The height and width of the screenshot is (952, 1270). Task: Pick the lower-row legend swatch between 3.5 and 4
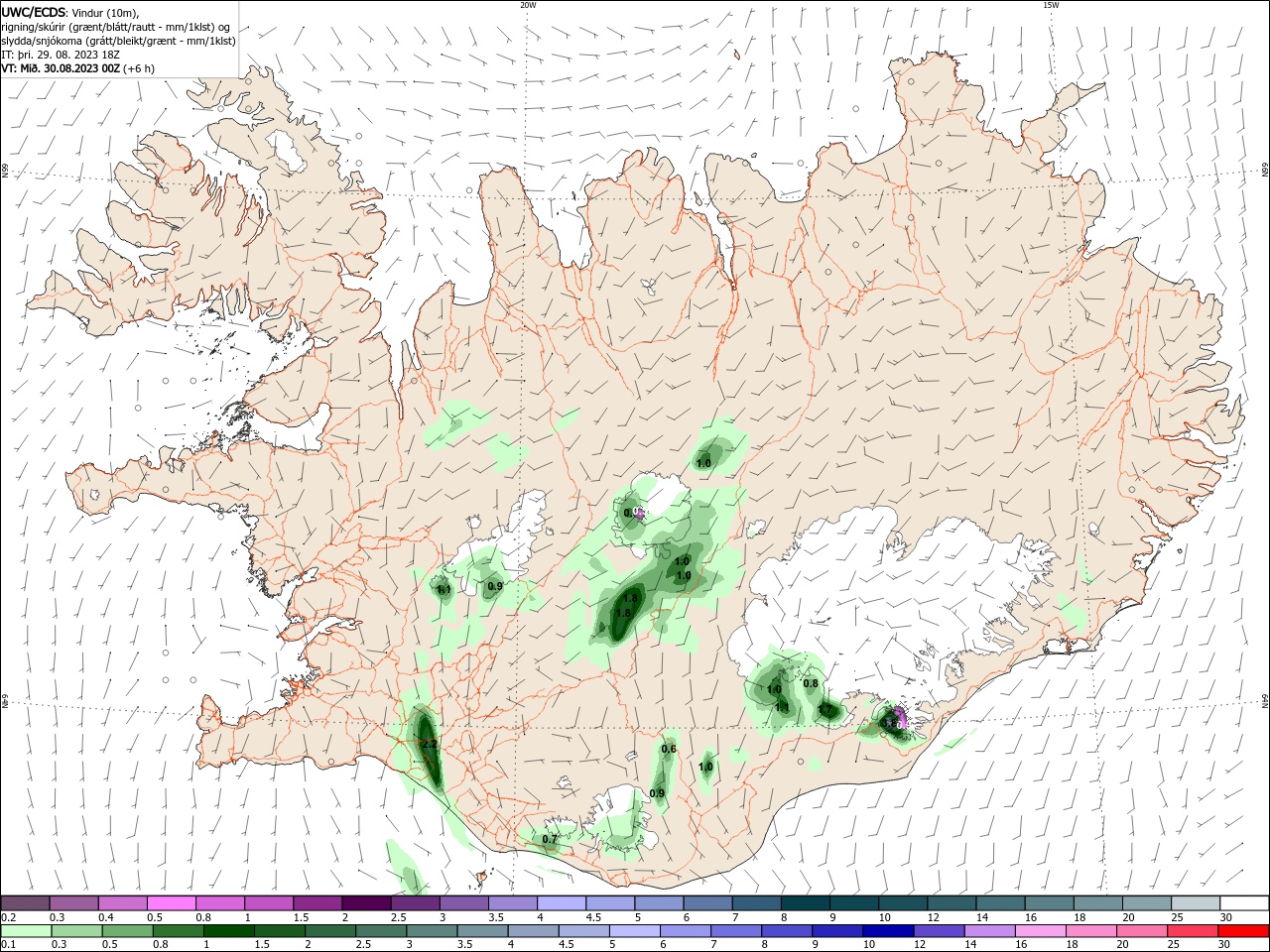click(482, 931)
